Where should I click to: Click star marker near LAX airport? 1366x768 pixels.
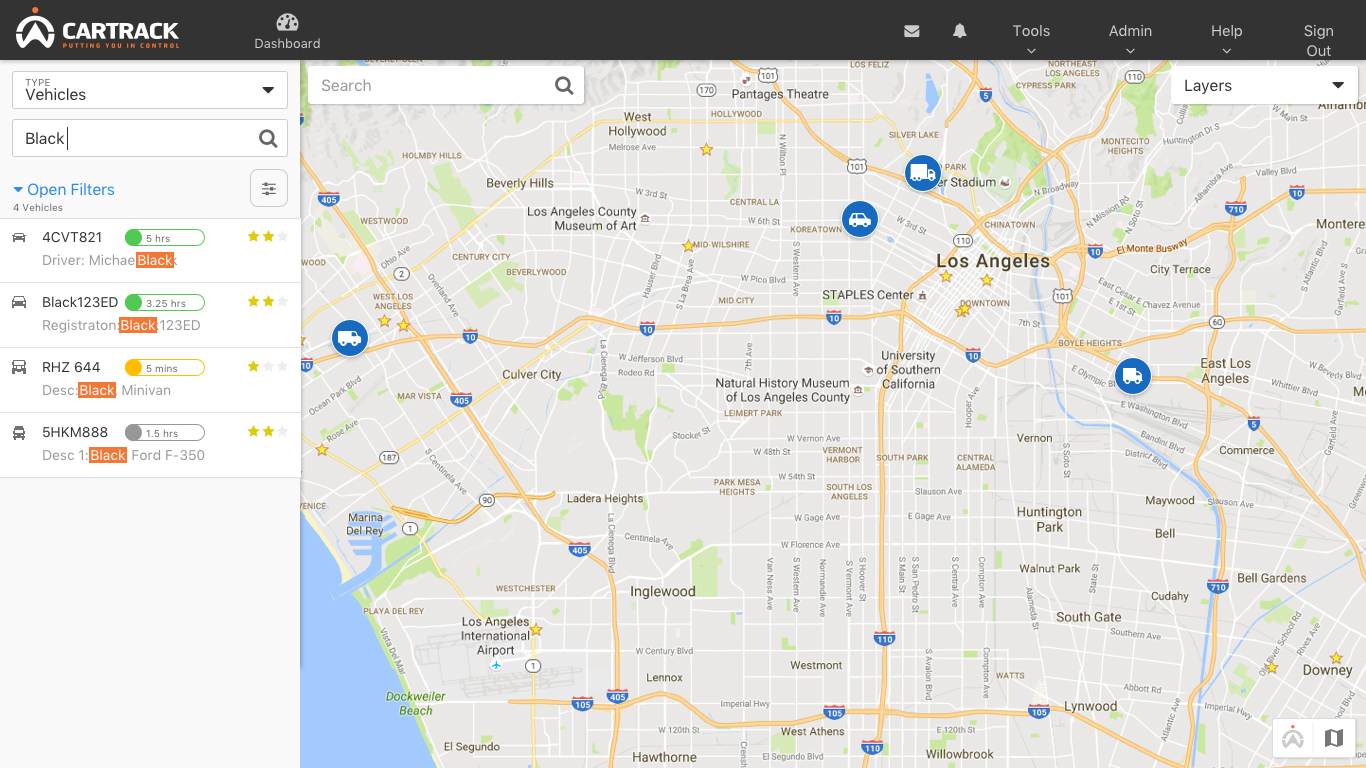[x=536, y=629]
